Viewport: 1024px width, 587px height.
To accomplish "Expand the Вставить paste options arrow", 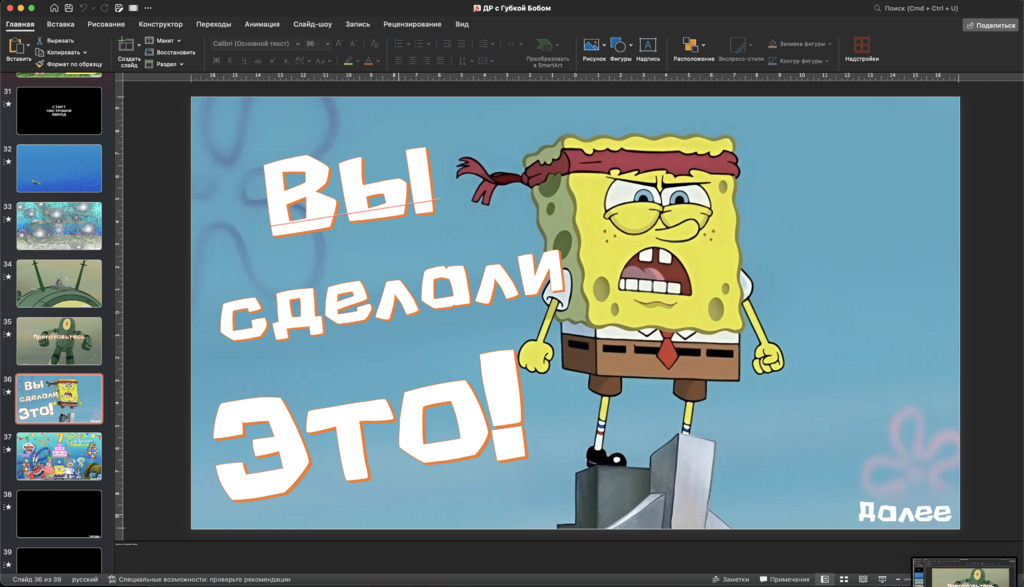I will click(x=28, y=46).
